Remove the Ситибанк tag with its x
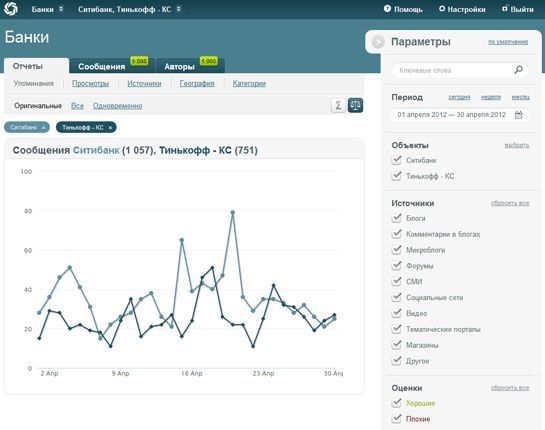 [43, 128]
